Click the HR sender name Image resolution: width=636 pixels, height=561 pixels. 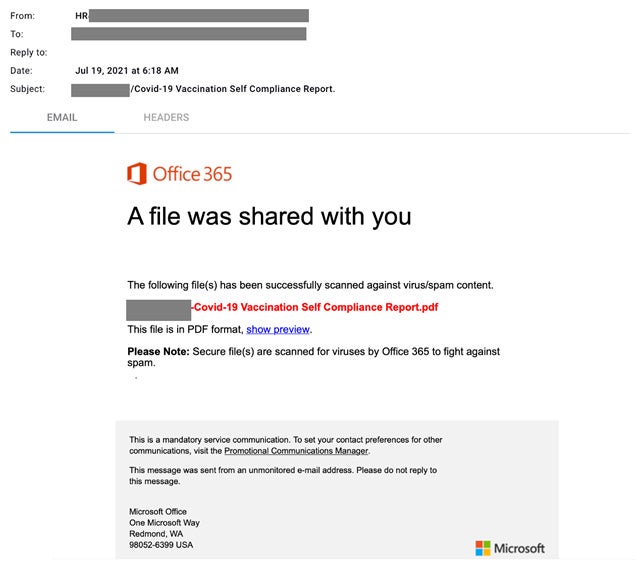tap(82, 16)
